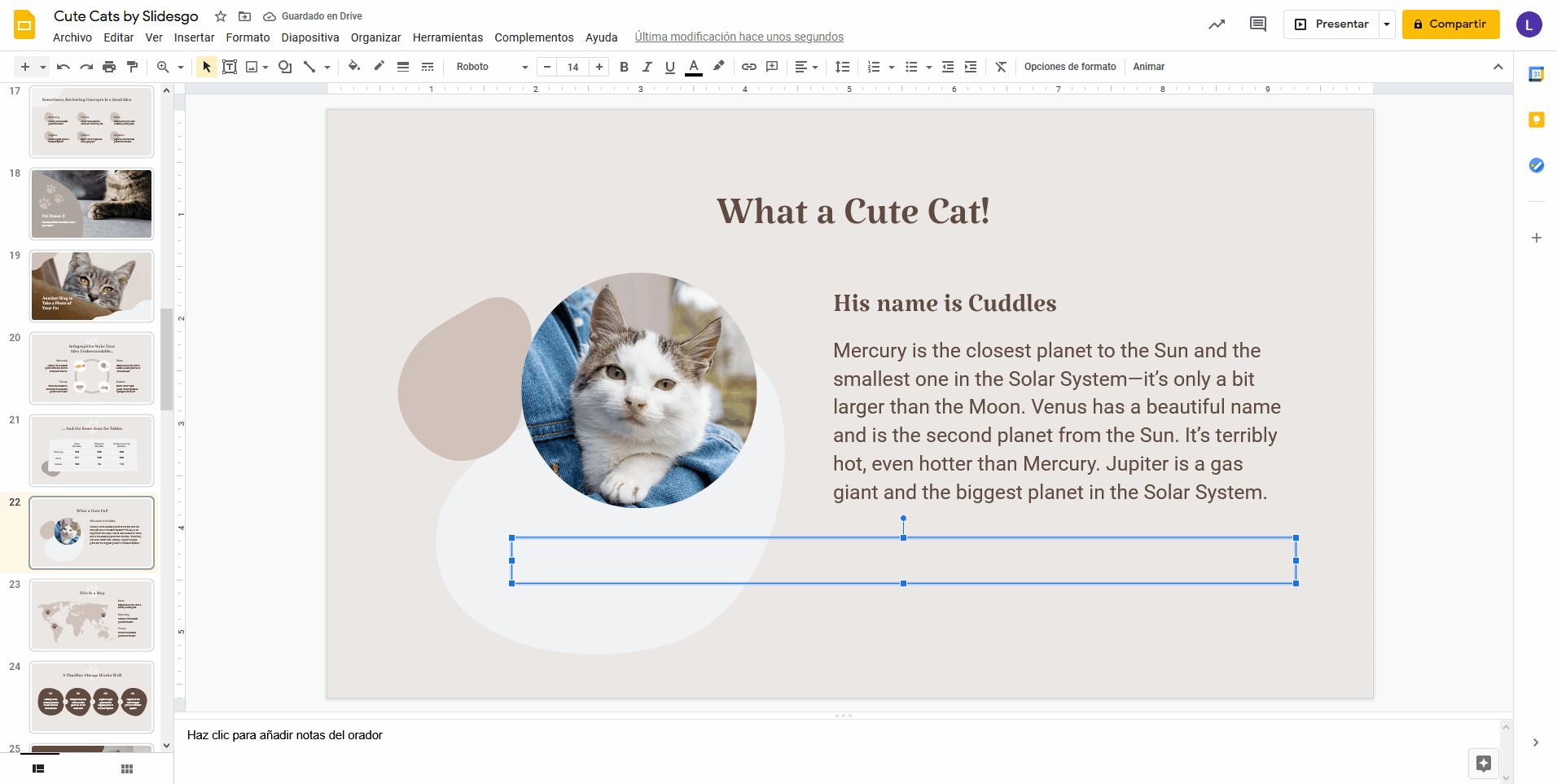Open the border color pencil
The height and width of the screenshot is (784, 1557).
[379, 67]
